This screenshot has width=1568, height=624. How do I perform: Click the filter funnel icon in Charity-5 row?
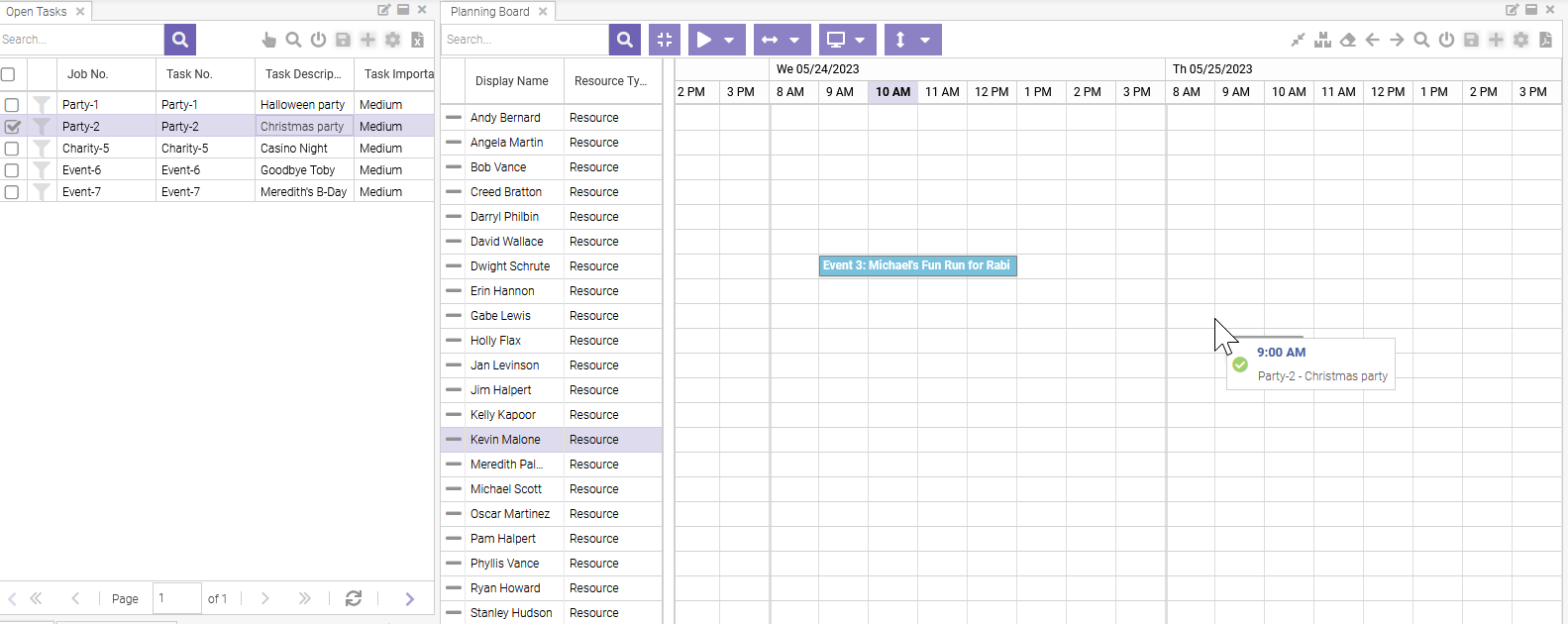tap(42, 149)
